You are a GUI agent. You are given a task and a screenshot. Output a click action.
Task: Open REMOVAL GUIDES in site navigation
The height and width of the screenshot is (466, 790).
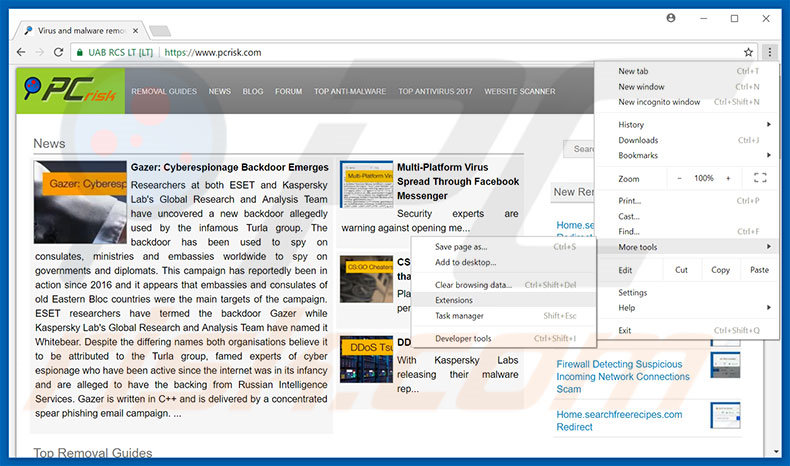click(164, 91)
